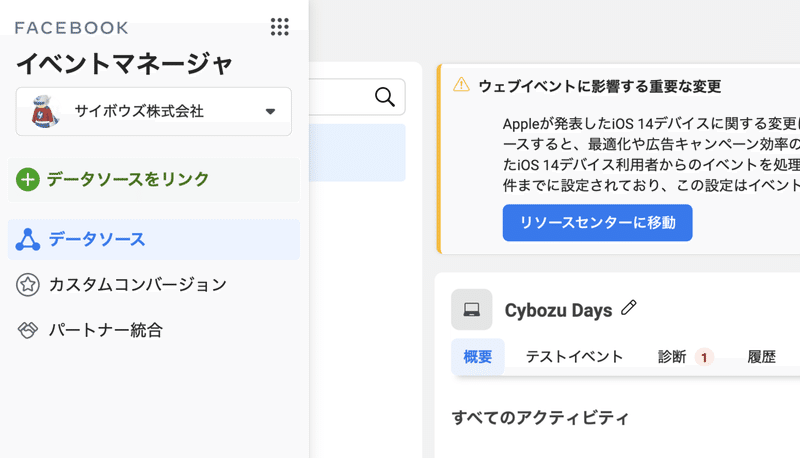Click the ウェブイベントに影響する重要な変更 notice title
The width and height of the screenshot is (800, 458).
pos(599,86)
